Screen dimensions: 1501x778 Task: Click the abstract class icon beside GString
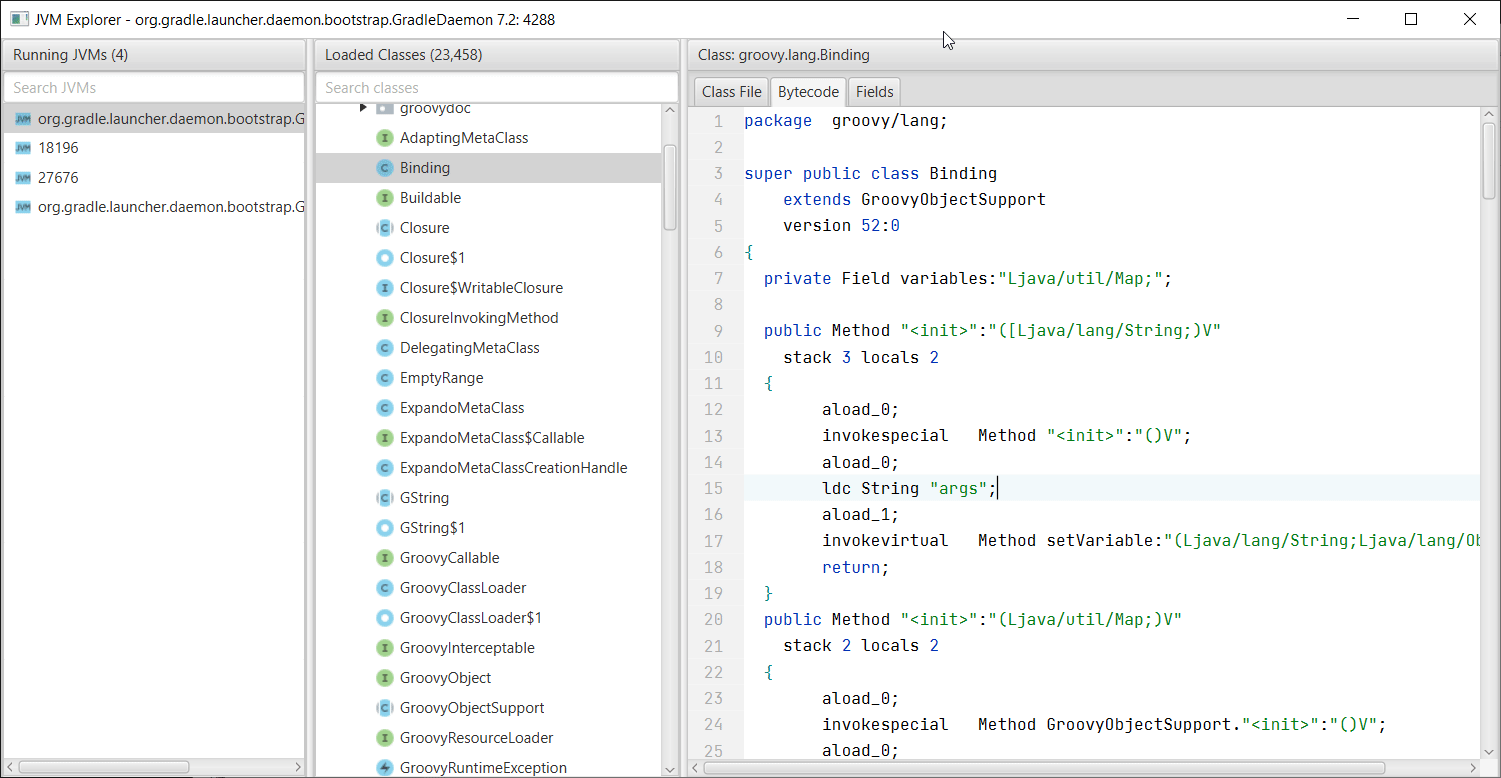[384, 498]
